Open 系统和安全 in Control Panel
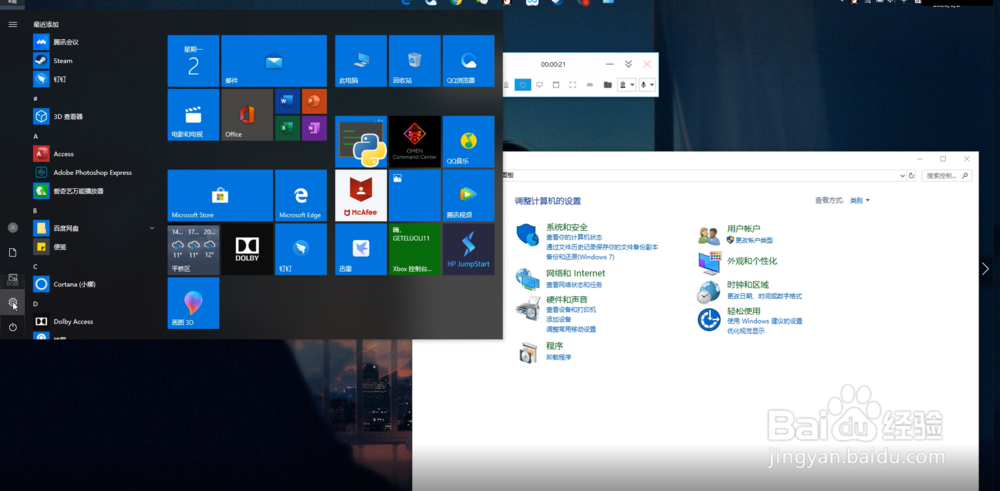The image size is (1000, 491). click(567, 227)
